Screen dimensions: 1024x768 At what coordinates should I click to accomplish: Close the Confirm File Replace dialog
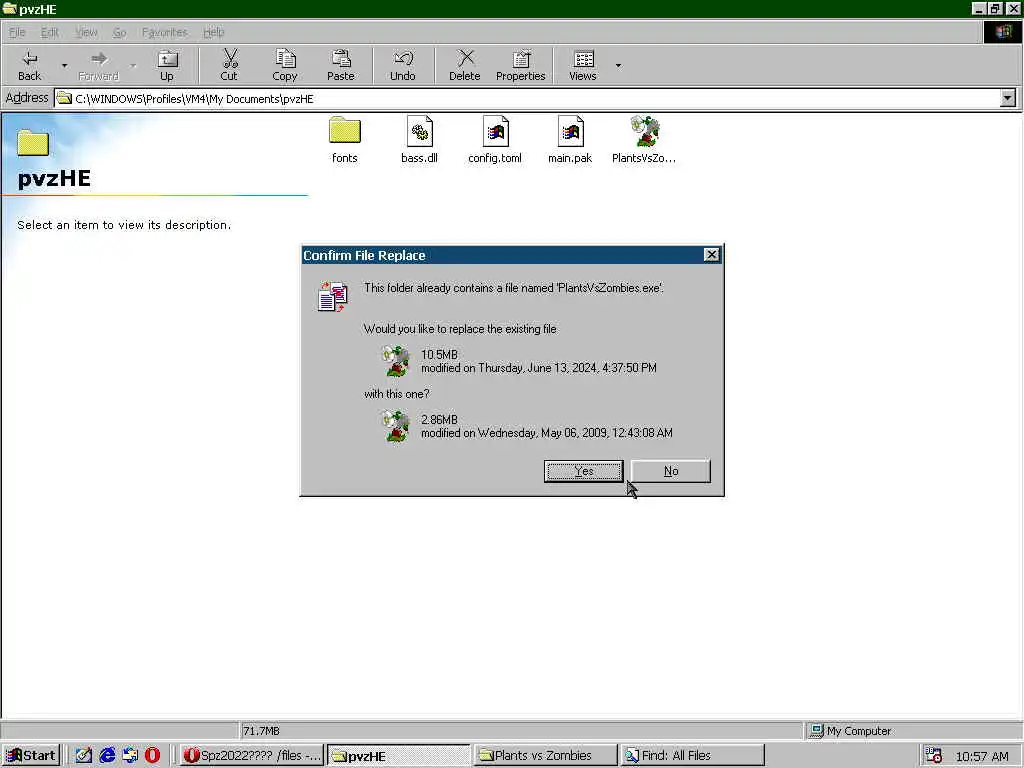[x=712, y=255]
